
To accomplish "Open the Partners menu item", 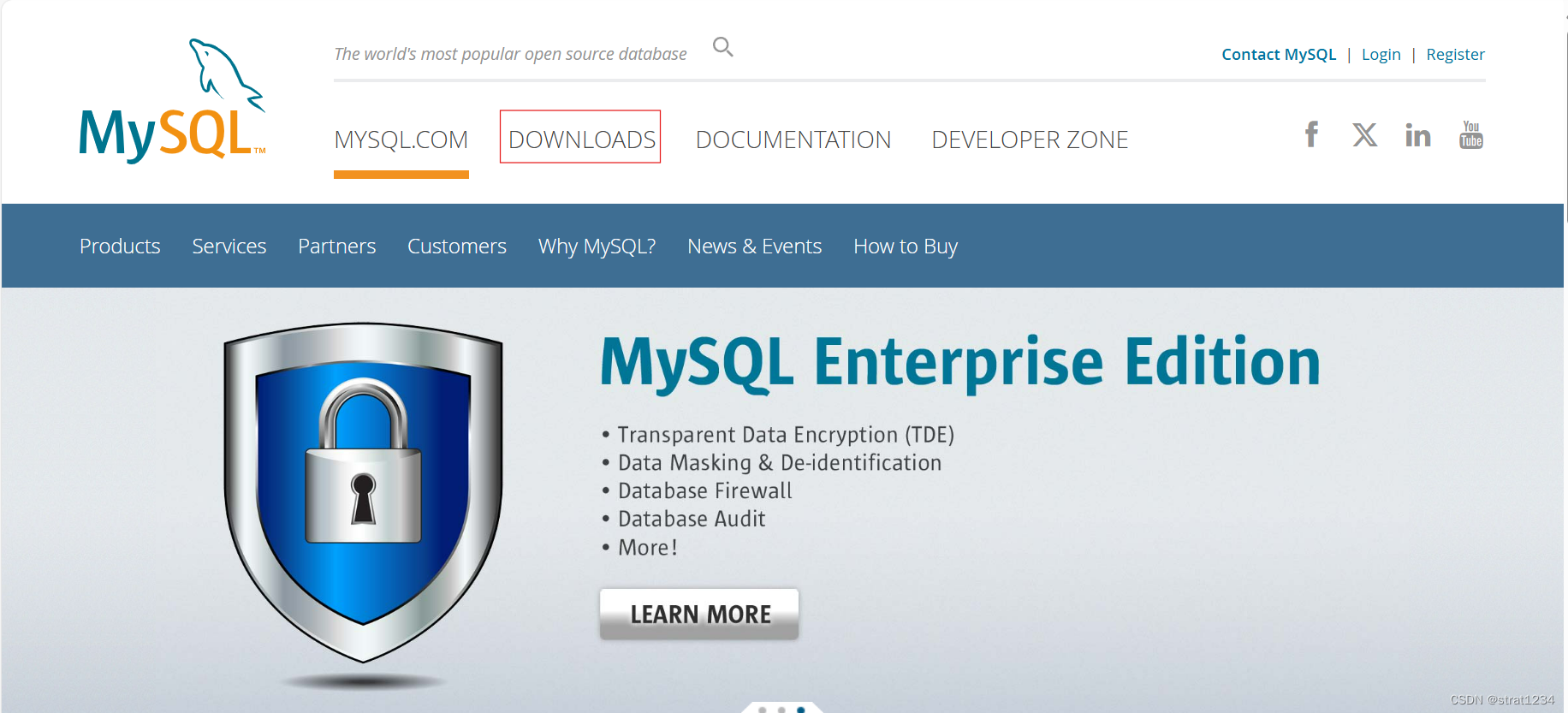I will point(337,247).
